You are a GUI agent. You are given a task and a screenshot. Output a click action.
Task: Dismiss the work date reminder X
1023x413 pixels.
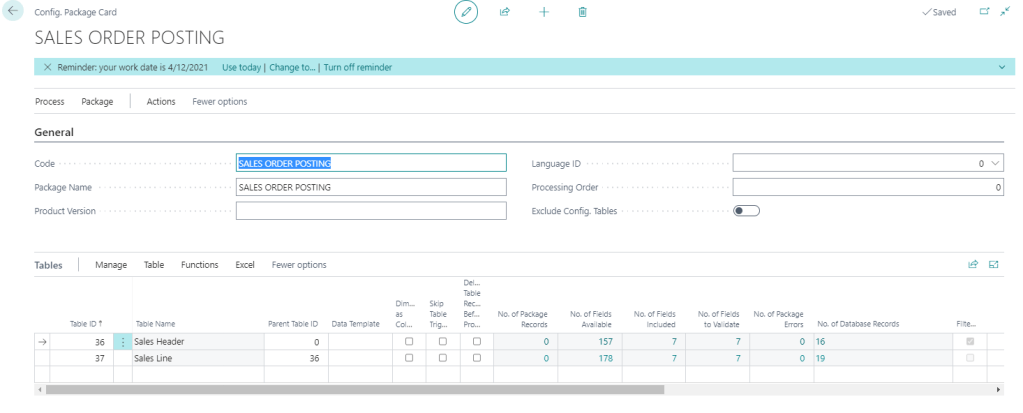click(47, 67)
